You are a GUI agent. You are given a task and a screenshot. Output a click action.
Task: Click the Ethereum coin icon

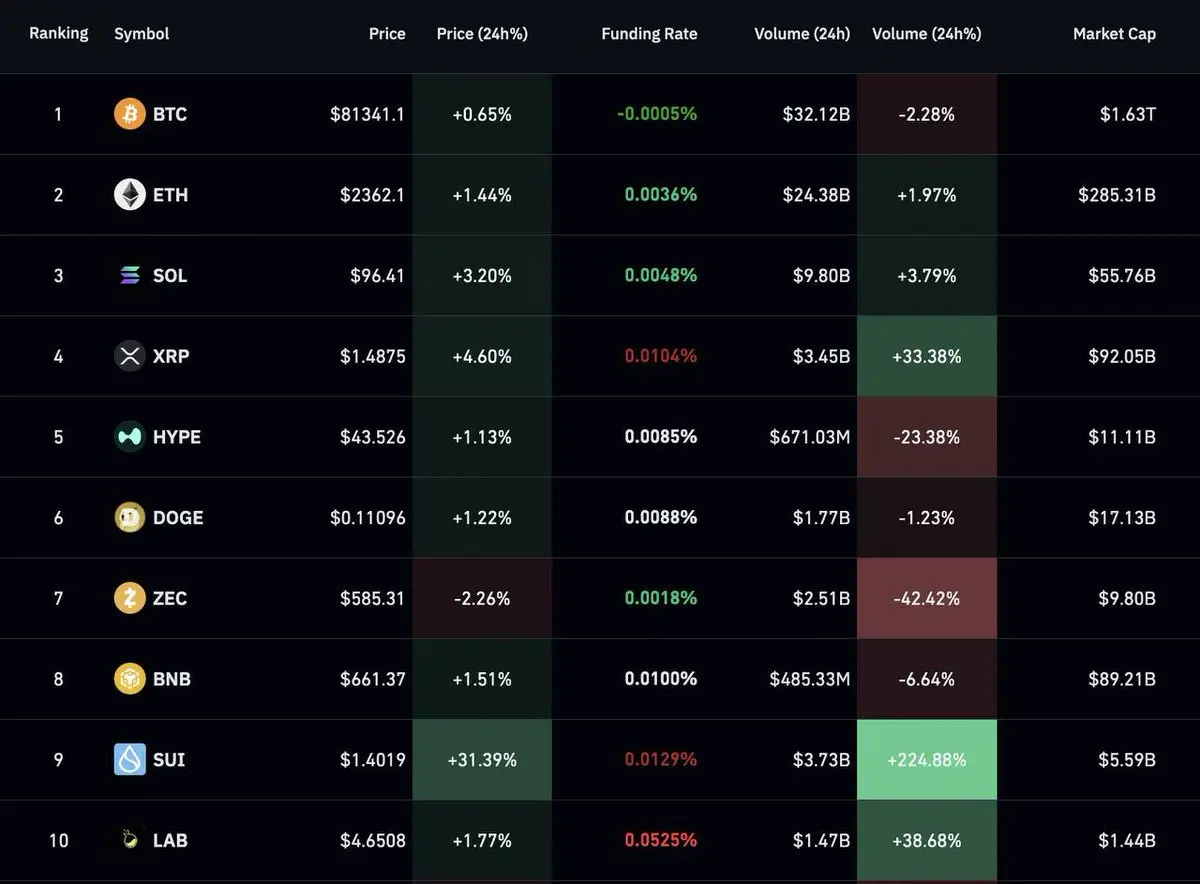pyautogui.click(x=130, y=195)
